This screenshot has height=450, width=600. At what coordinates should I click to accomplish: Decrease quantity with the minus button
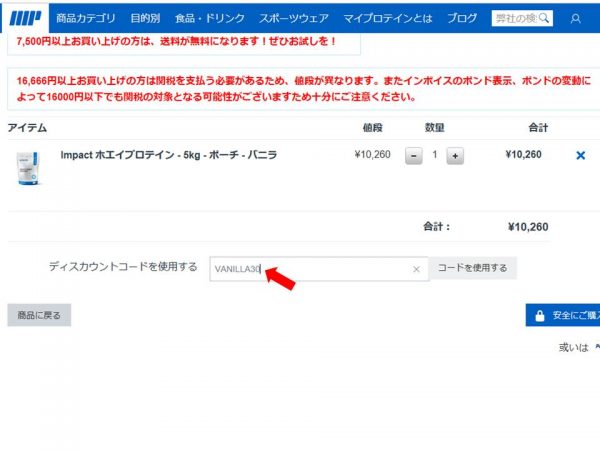click(414, 156)
